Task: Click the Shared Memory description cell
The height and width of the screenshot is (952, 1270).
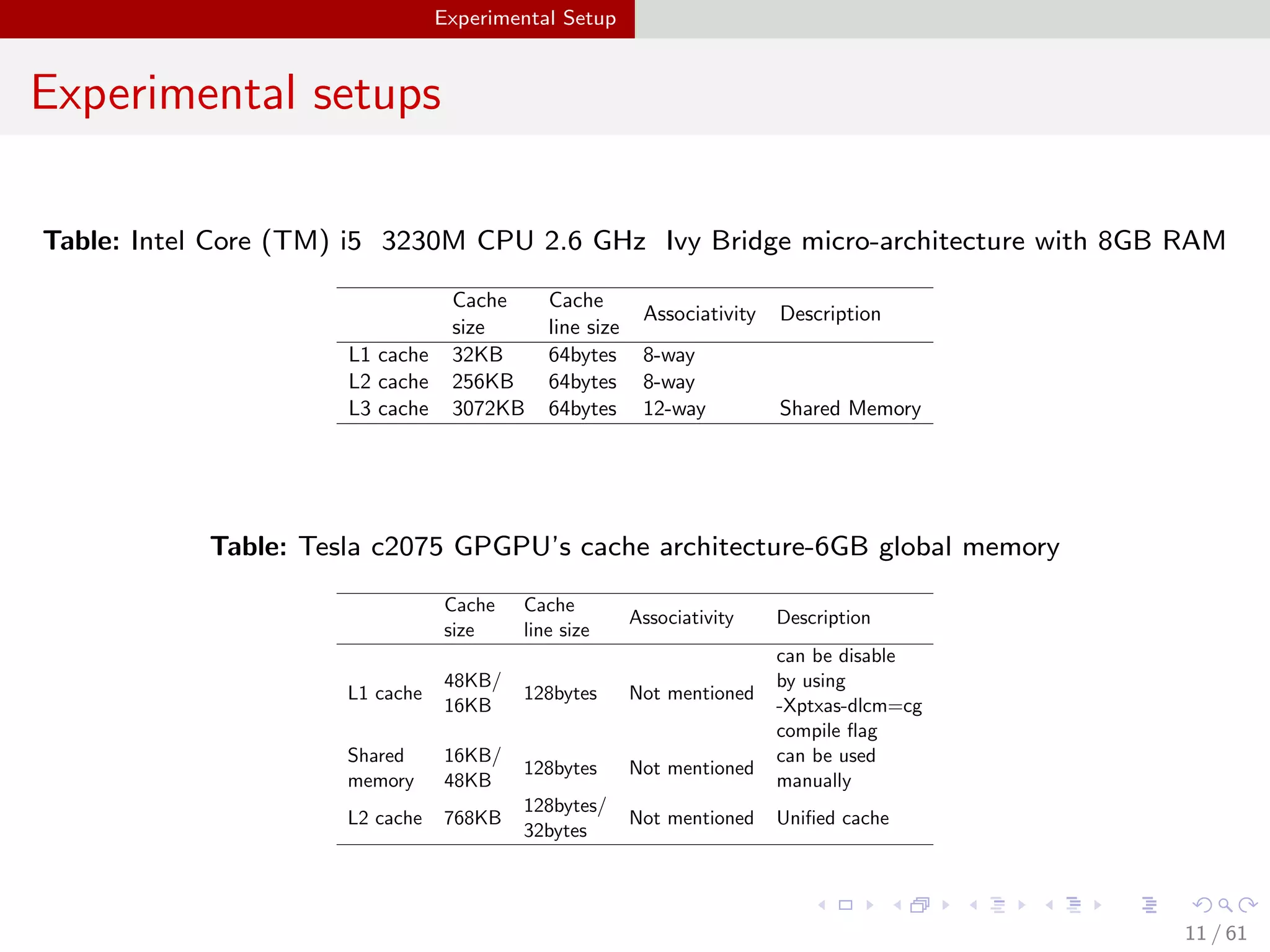Action: [x=850, y=408]
